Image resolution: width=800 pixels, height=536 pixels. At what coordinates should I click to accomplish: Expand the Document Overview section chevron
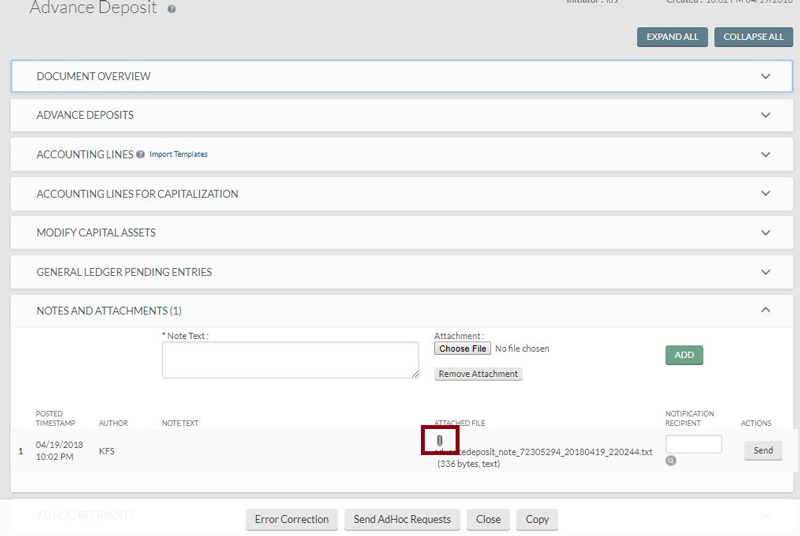coord(766,77)
